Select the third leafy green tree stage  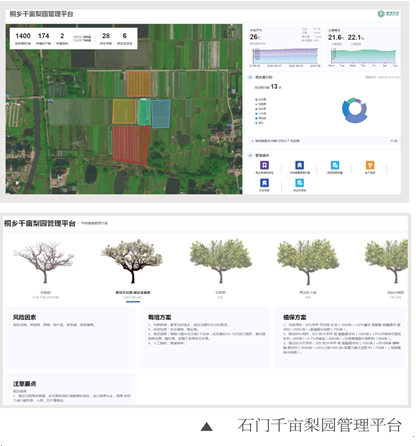pyautogui.click(x=221, y=261)
